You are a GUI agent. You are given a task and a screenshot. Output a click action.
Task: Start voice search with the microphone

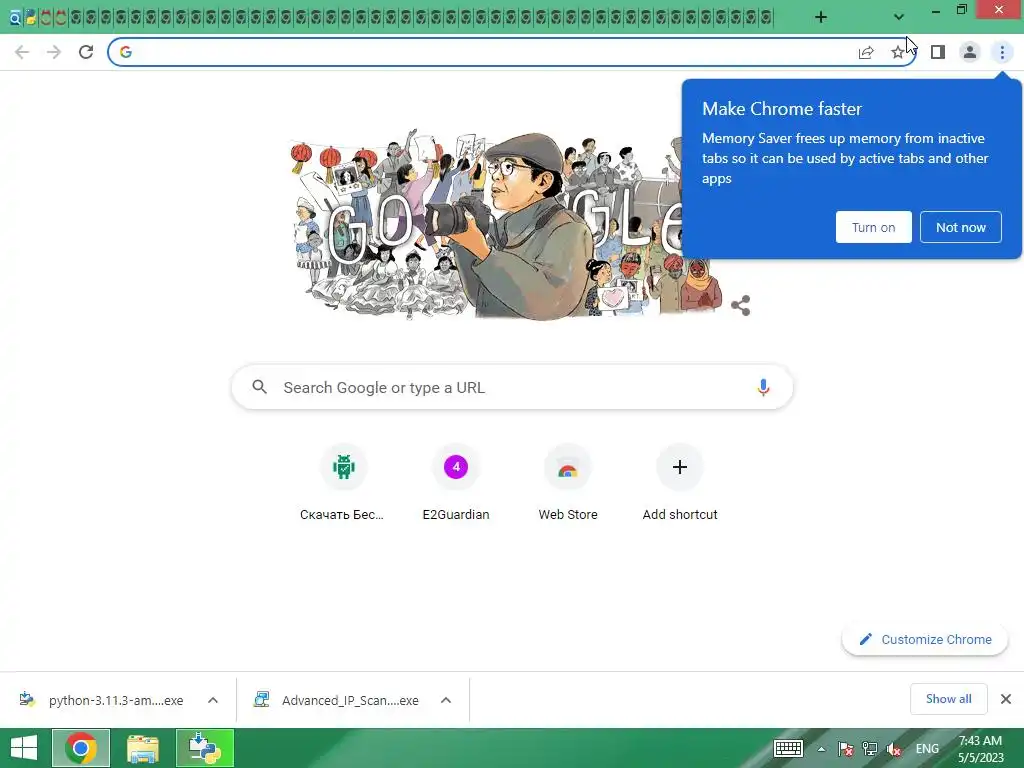(x=763, y=387)
